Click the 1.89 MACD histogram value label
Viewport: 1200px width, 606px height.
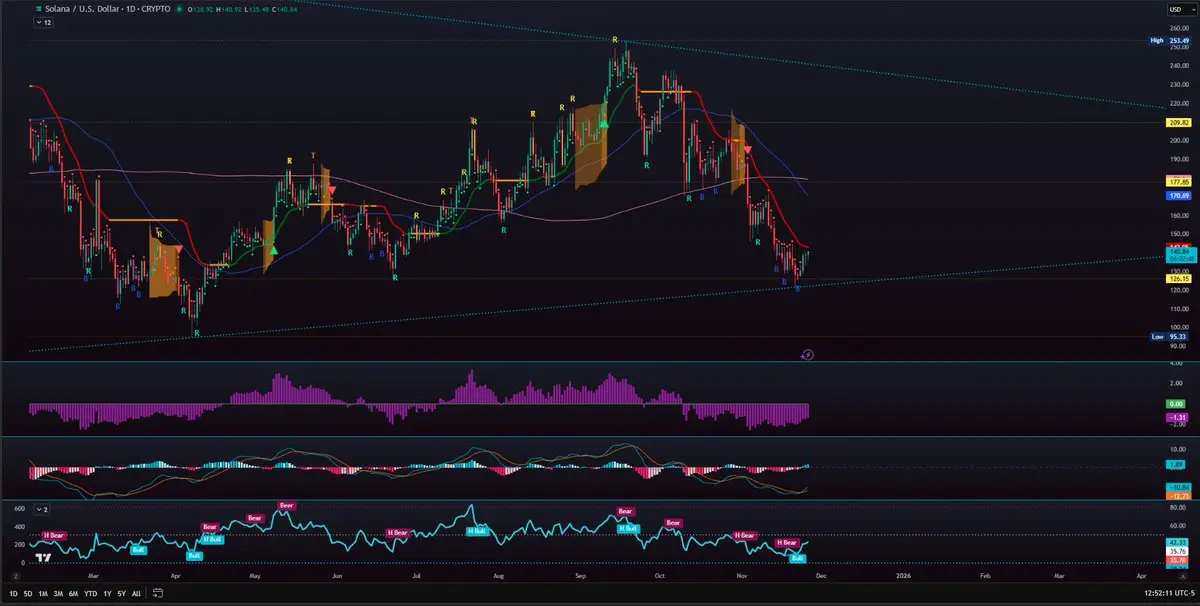[x=1178, y=465]
